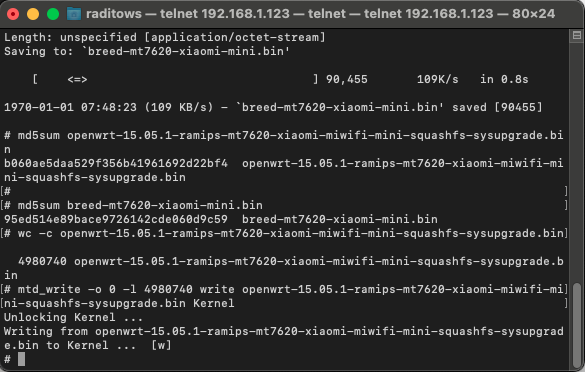Click the block cursor at the last prompt
This screenshot has height=372, width=585.
[22, 359]
